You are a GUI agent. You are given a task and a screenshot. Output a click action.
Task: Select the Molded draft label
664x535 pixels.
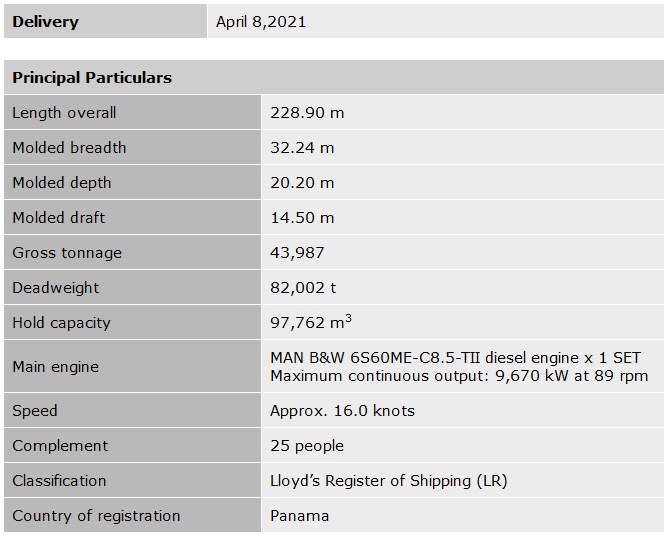(x=58, y=218)
